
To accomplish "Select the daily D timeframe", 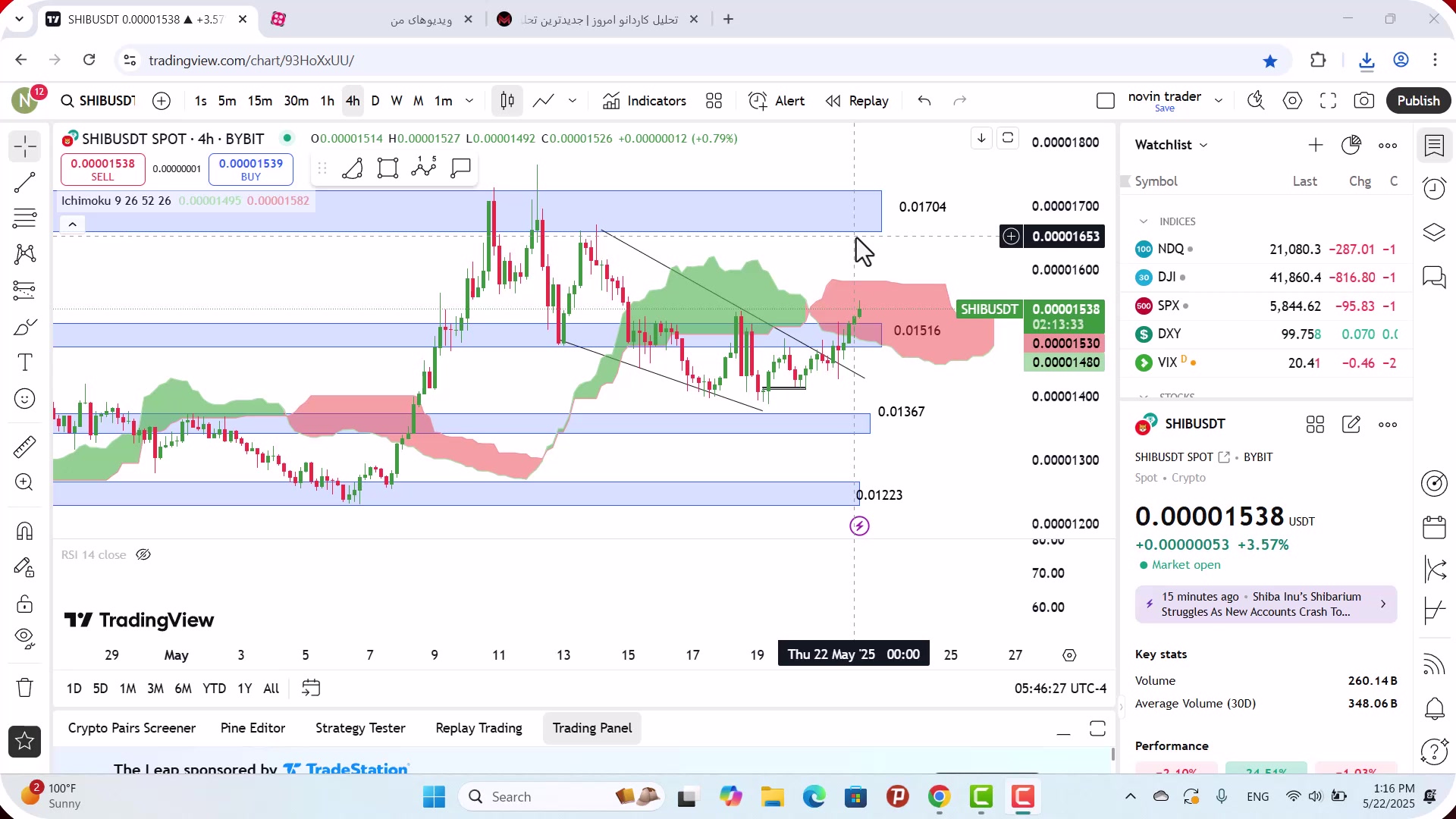I will click(375, 101).
